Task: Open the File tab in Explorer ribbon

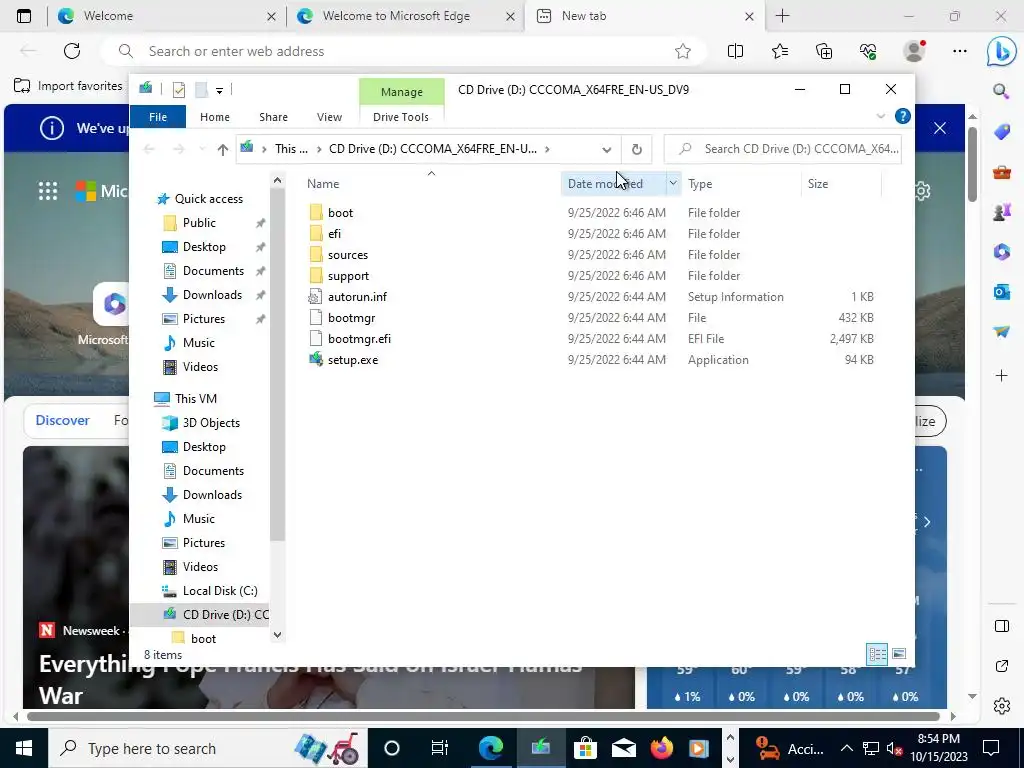Action: click(157, 117)
